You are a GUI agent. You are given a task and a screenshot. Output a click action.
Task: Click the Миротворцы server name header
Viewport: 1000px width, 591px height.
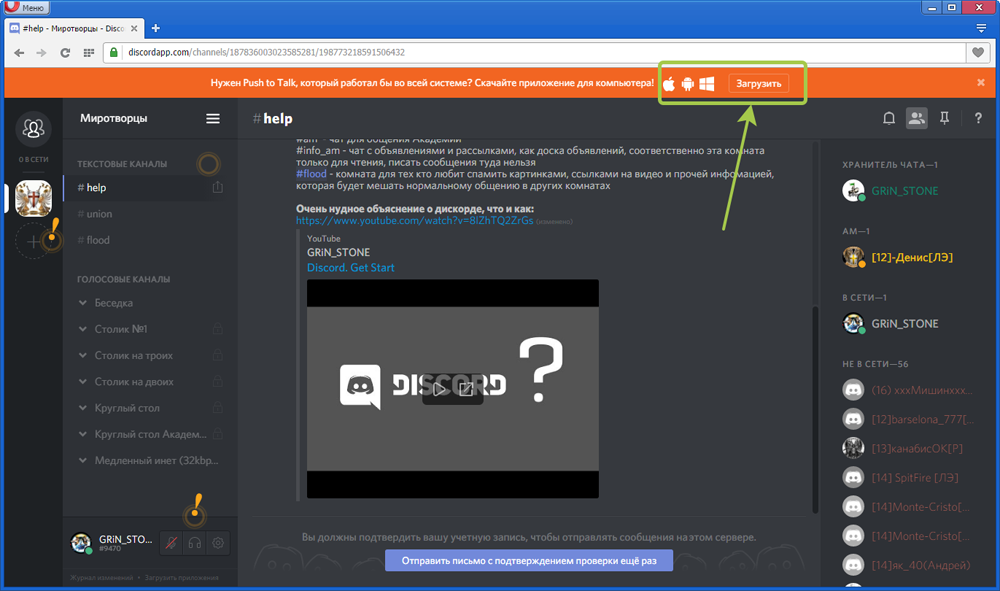point(114,118)
